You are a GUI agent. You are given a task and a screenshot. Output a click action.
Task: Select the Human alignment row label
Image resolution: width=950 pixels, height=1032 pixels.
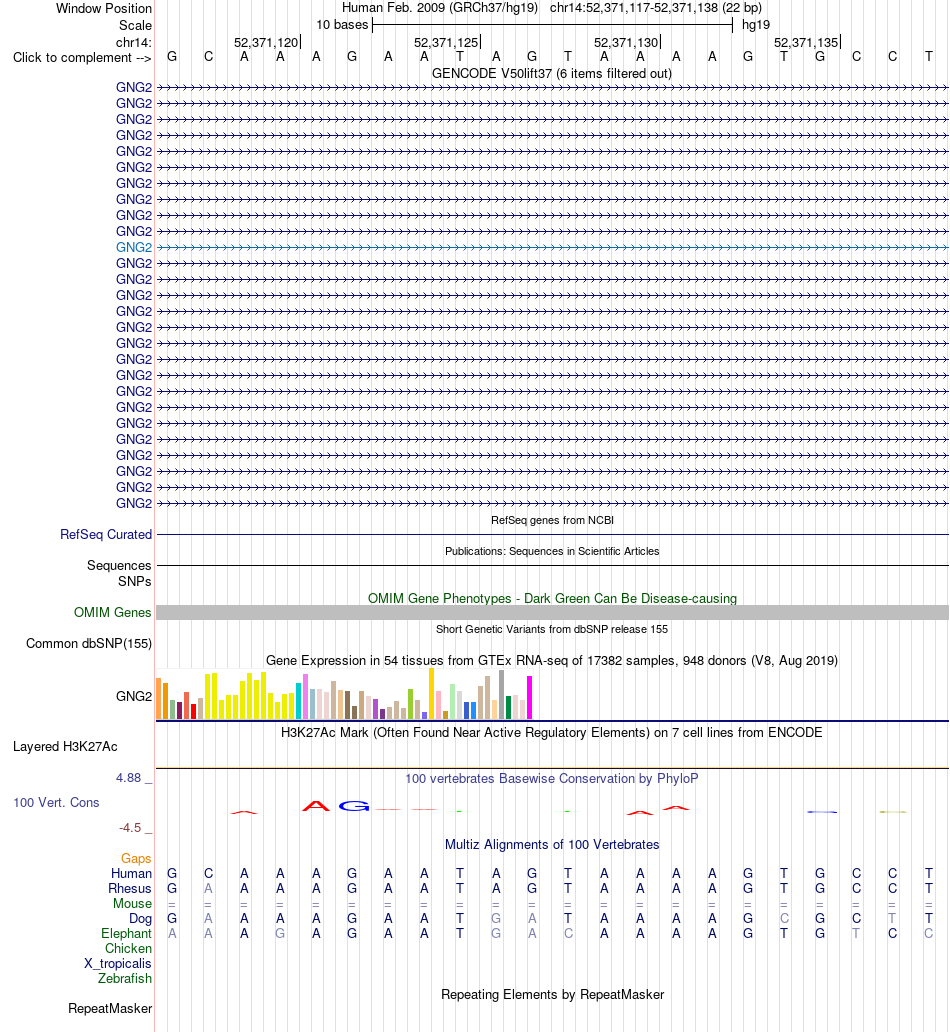tap(131, 873)
